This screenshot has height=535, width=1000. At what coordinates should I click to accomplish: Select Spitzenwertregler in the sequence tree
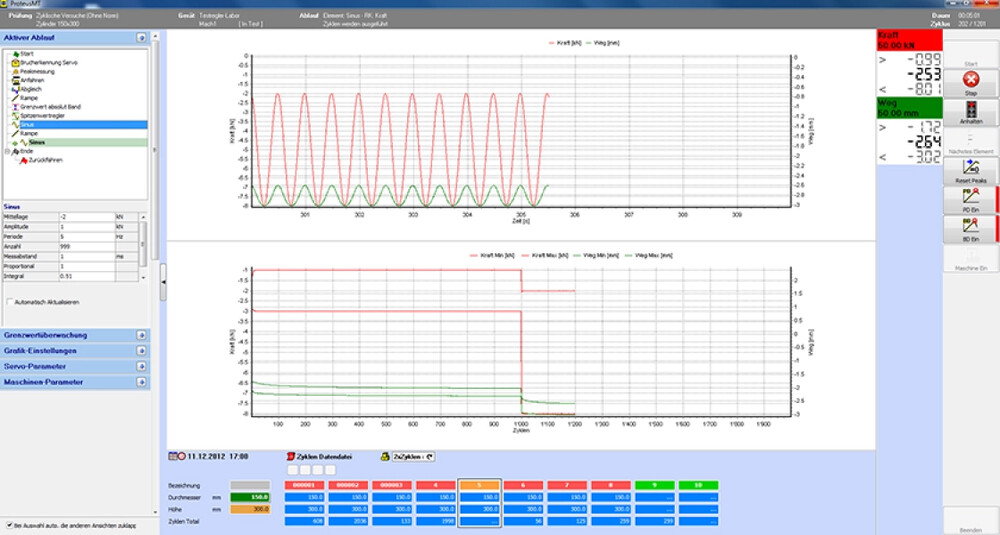pyautogui.click(x=42, y=116)
